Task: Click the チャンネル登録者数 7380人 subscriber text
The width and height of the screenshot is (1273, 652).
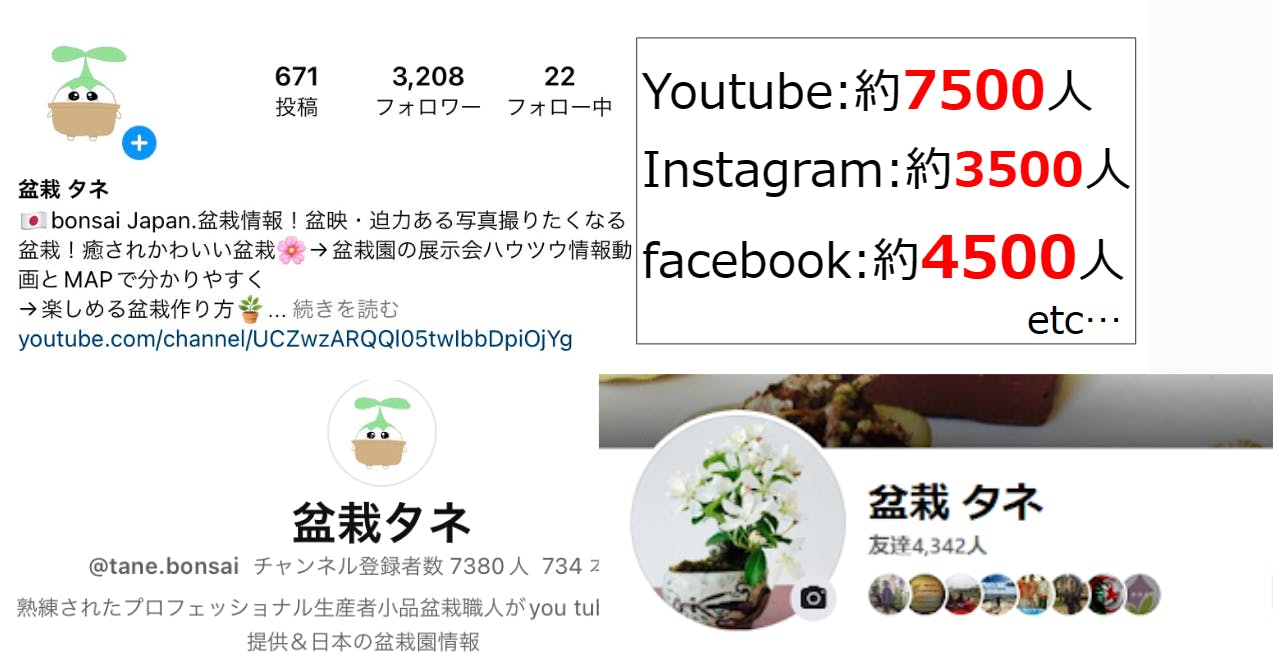Action: 391,566
